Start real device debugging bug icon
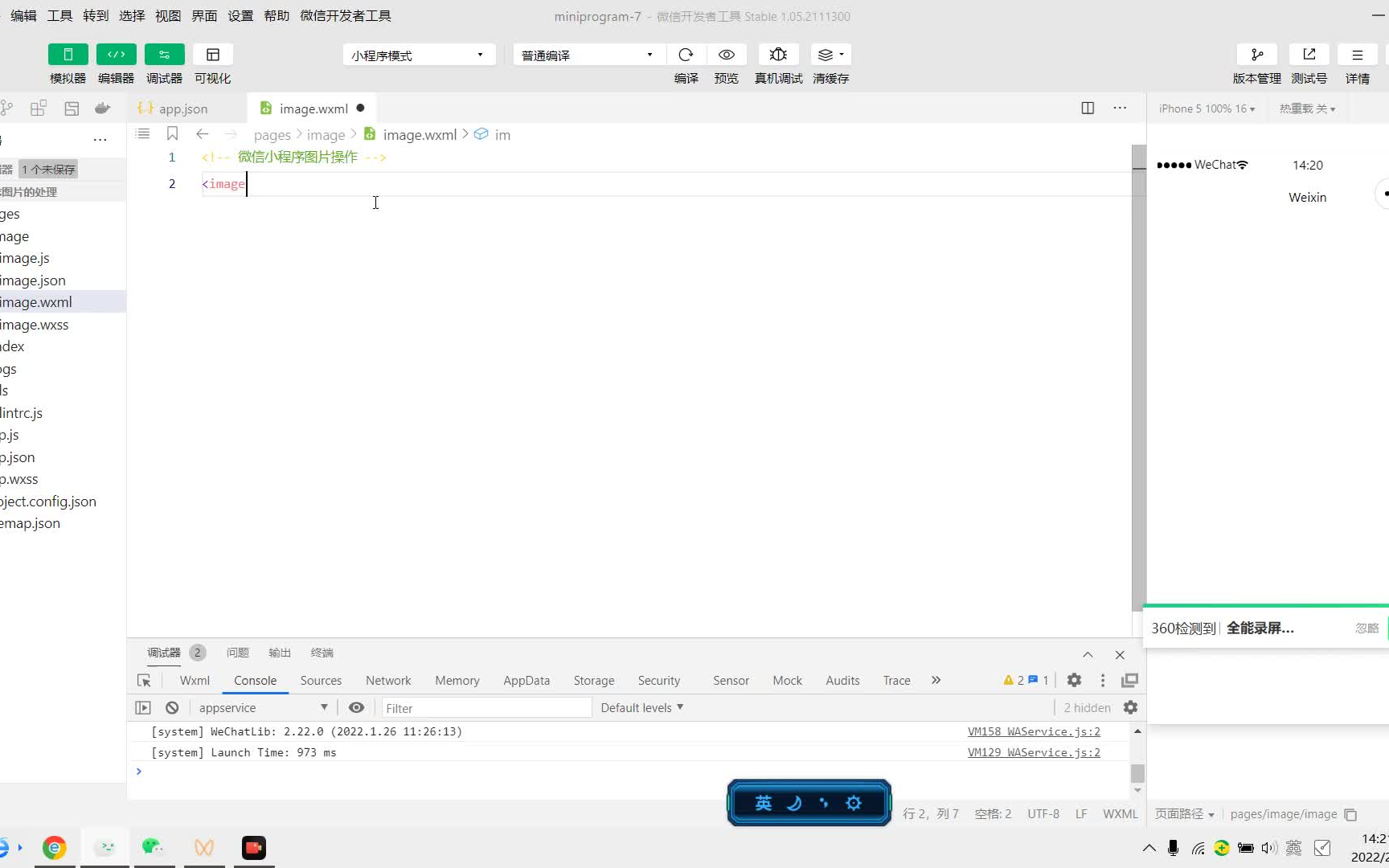 click(x=778, y=55)
